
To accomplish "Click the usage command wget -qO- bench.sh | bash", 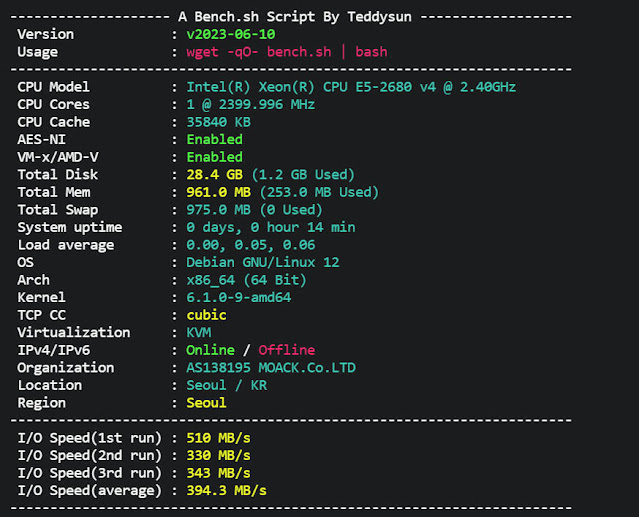I will [x=287, y=52].
